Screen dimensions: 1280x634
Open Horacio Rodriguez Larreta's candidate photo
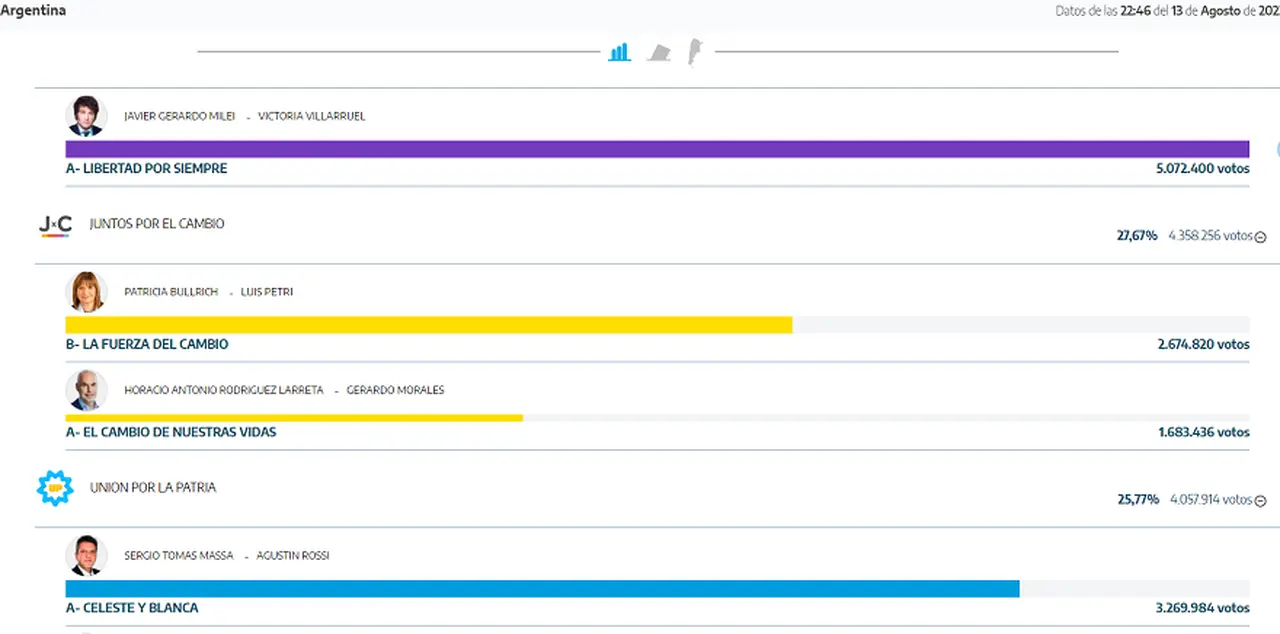(86, 390)
